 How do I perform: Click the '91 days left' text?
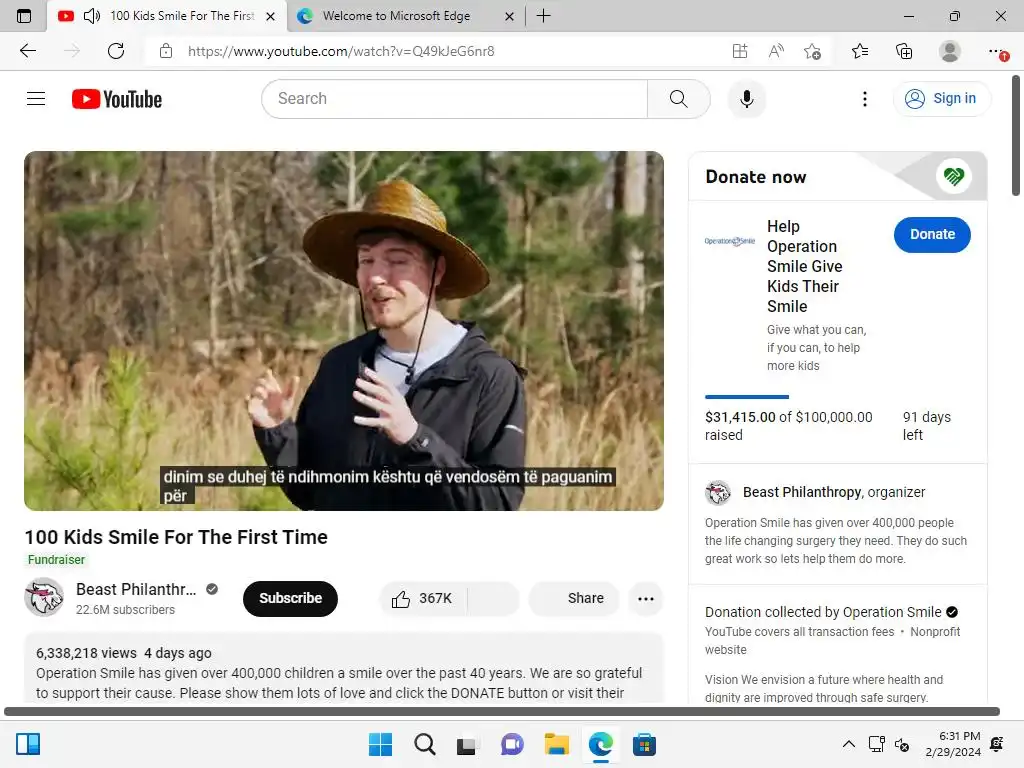pos(927,426)
